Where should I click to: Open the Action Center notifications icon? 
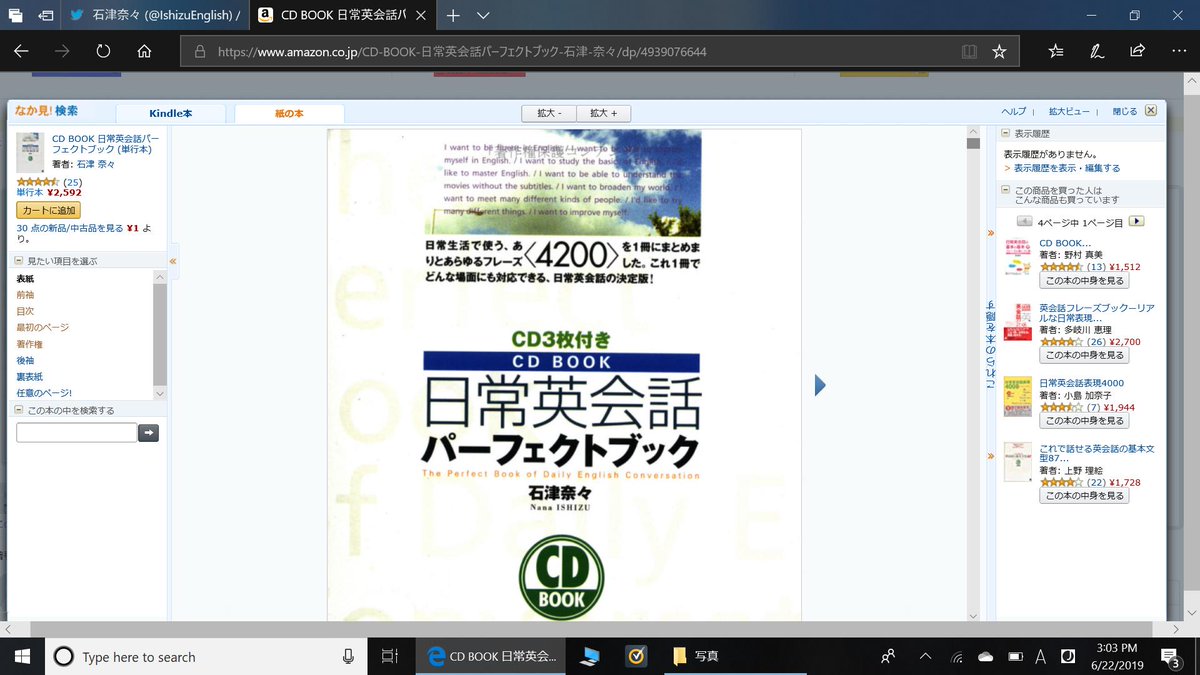tap(1172, 656)
